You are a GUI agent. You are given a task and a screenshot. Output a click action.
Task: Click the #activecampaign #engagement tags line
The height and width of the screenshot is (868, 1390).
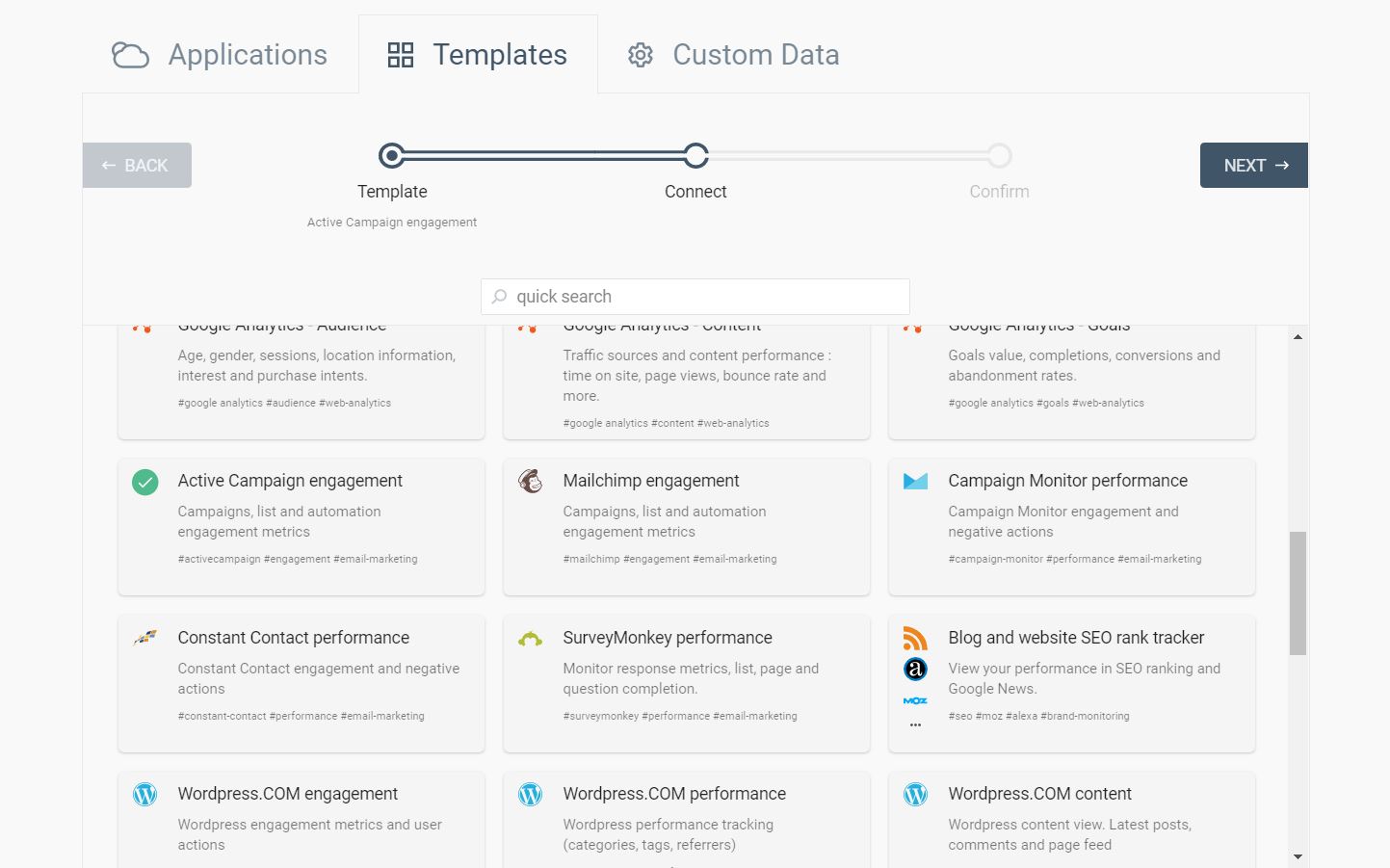(298, 559)
